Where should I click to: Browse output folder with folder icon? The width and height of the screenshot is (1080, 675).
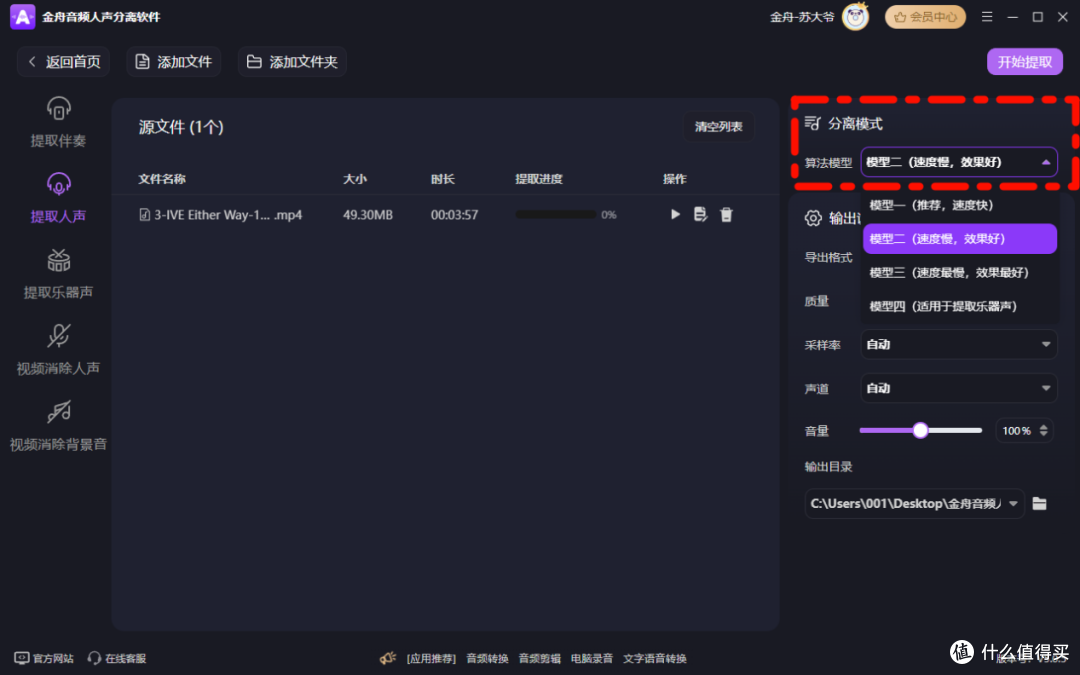(x=1039, y=503)
